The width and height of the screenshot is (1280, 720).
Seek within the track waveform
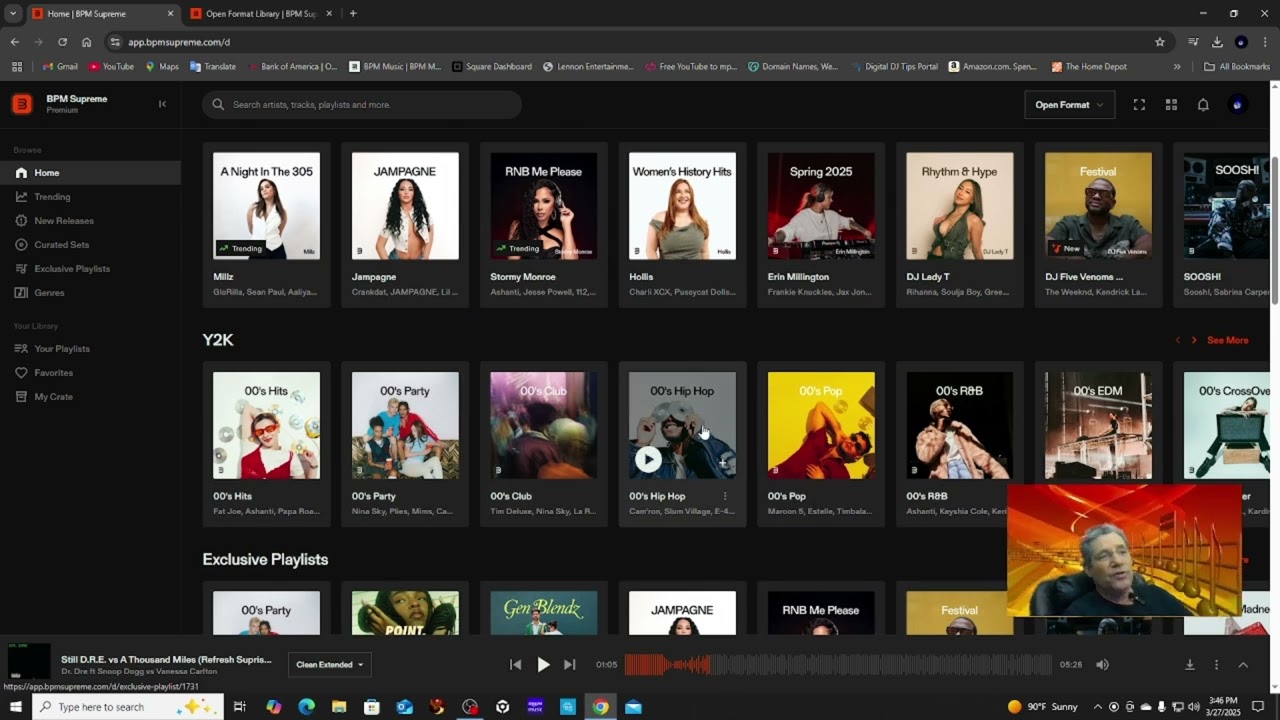click(x=838, y=665)
